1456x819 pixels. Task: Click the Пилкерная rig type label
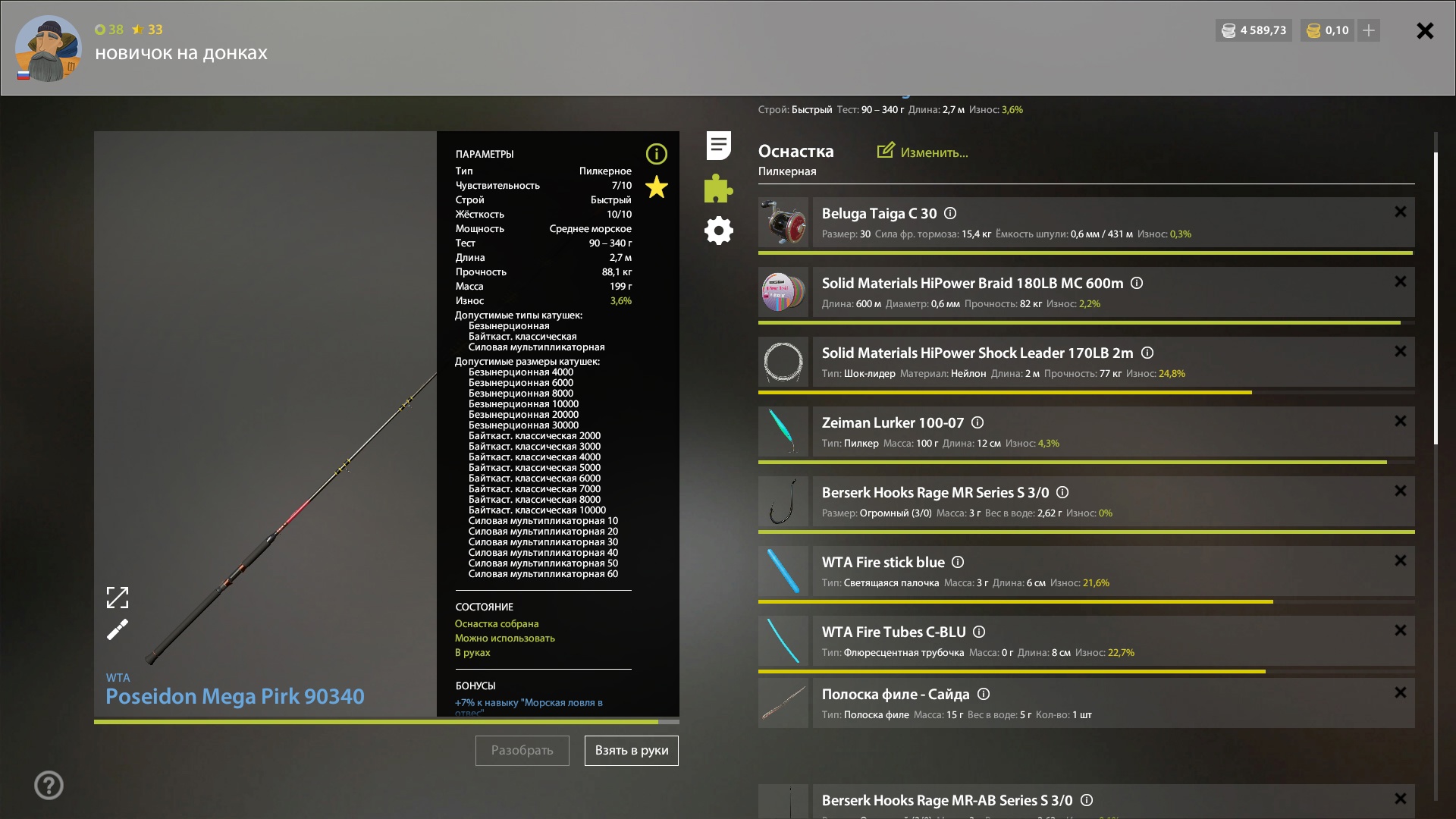pyautogui.click(x=787, y=171)
